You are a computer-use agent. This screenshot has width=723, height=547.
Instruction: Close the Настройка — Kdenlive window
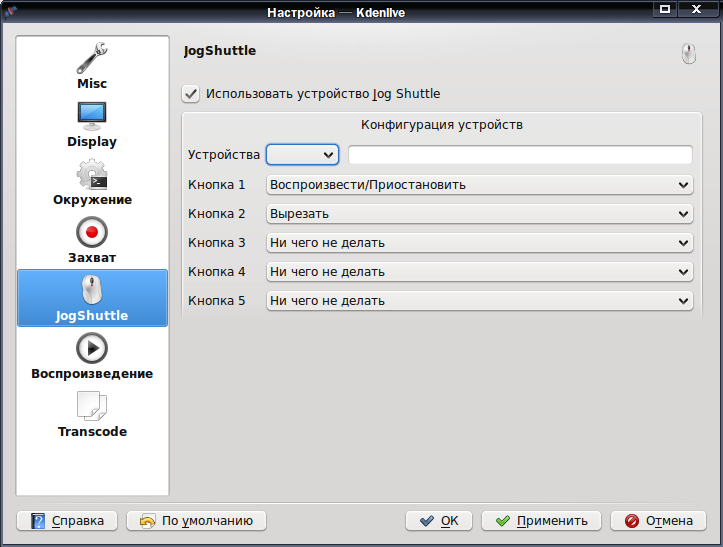[x=696, y=9]
